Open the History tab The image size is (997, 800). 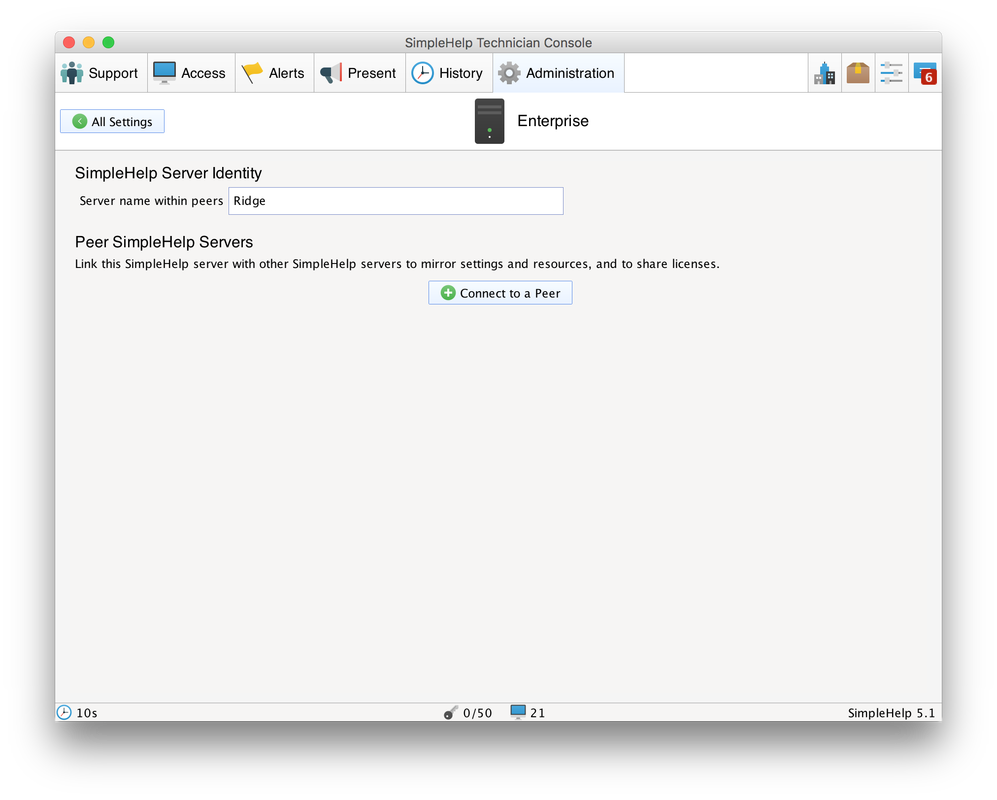pyautogui.click(x=448, y=73)
